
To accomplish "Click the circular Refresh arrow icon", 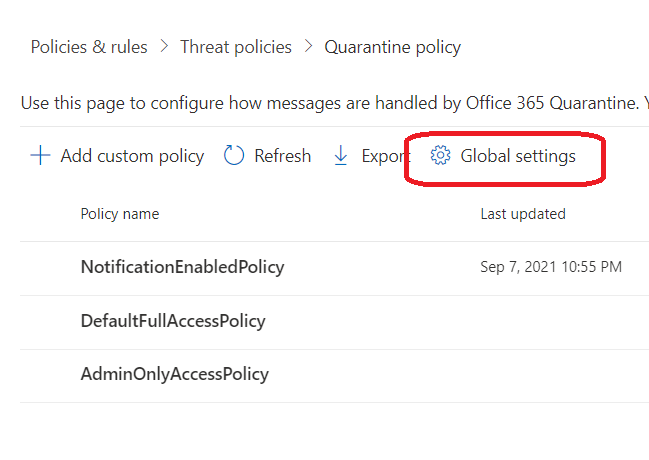I will [x=234, y=156].
